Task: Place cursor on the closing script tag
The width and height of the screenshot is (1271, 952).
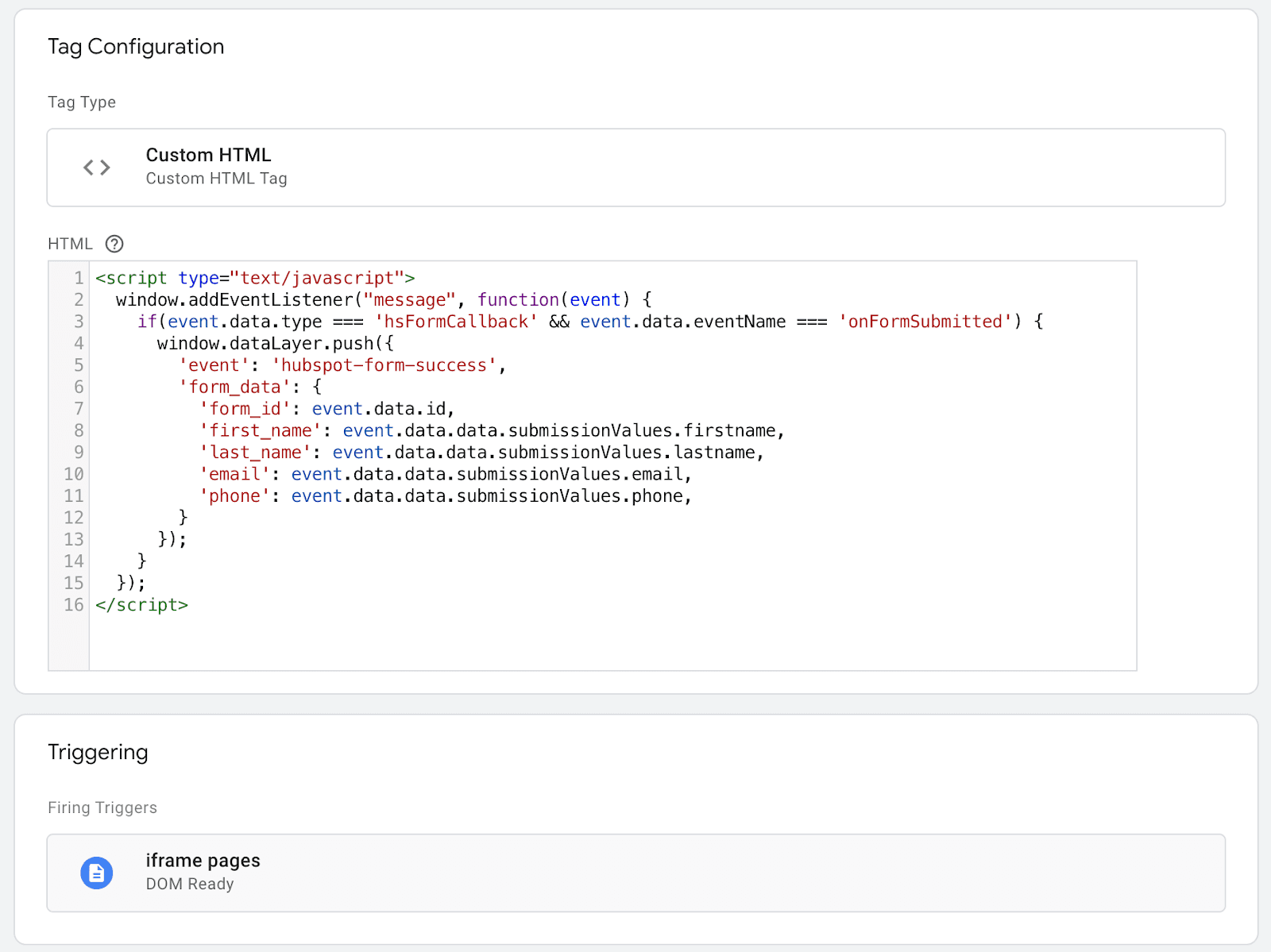Action: [141, 604]
